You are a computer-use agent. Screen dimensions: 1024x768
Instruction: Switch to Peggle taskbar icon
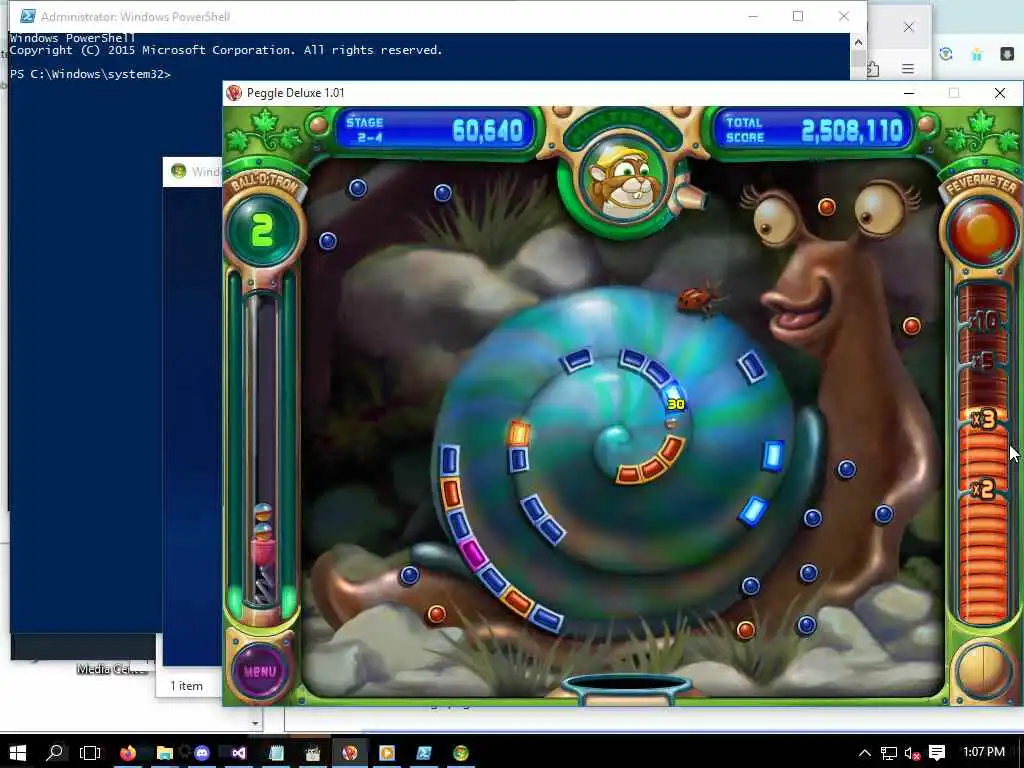[349, 753]
